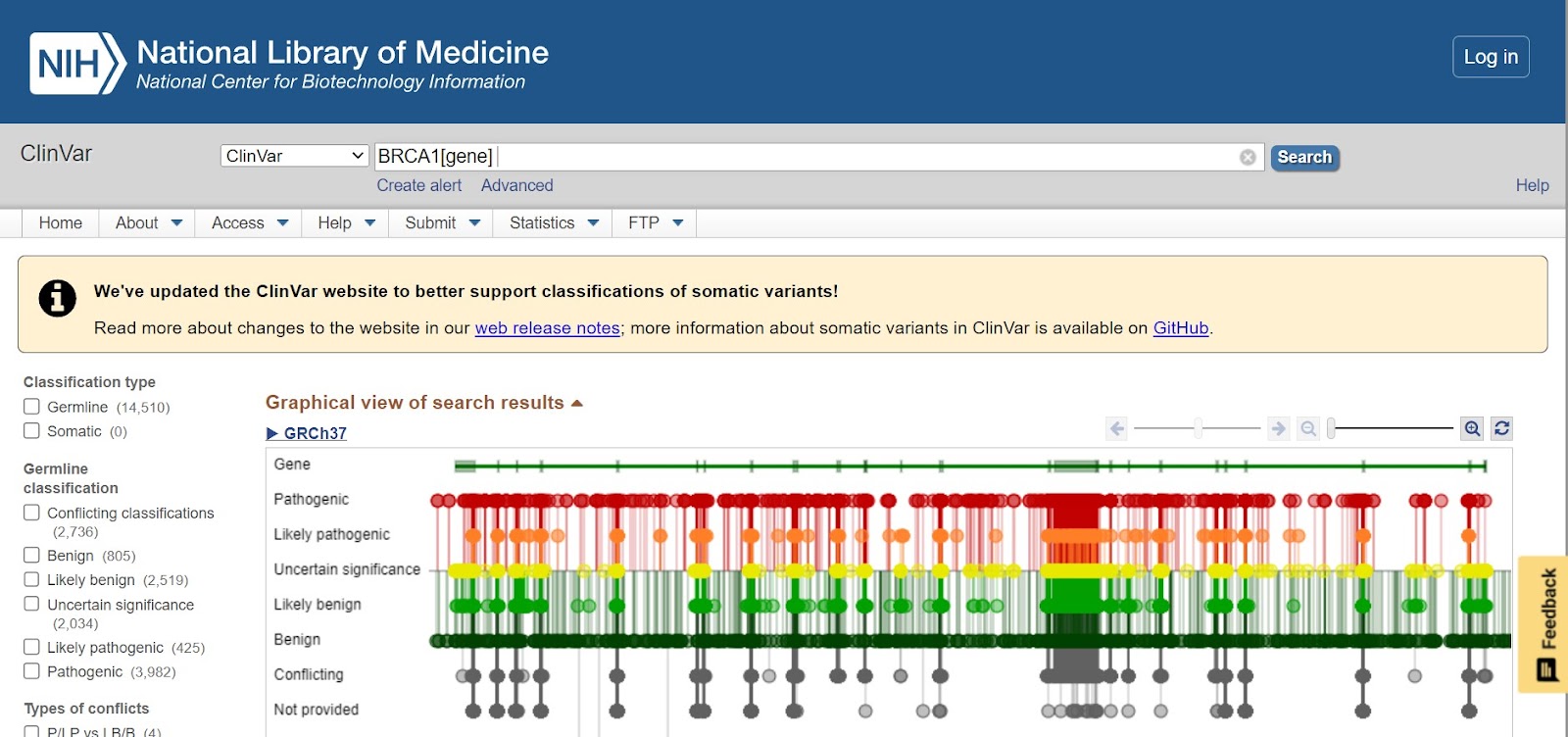Zoom out of graphical view
This screenshot has width=1568, height=737.
(1308, 428)
